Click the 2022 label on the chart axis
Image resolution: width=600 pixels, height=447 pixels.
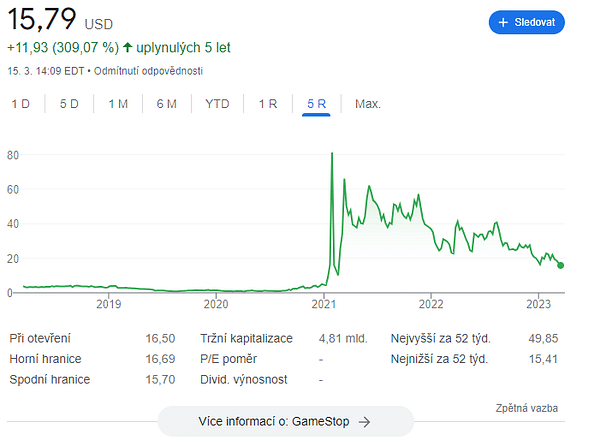tap(431, 304)
